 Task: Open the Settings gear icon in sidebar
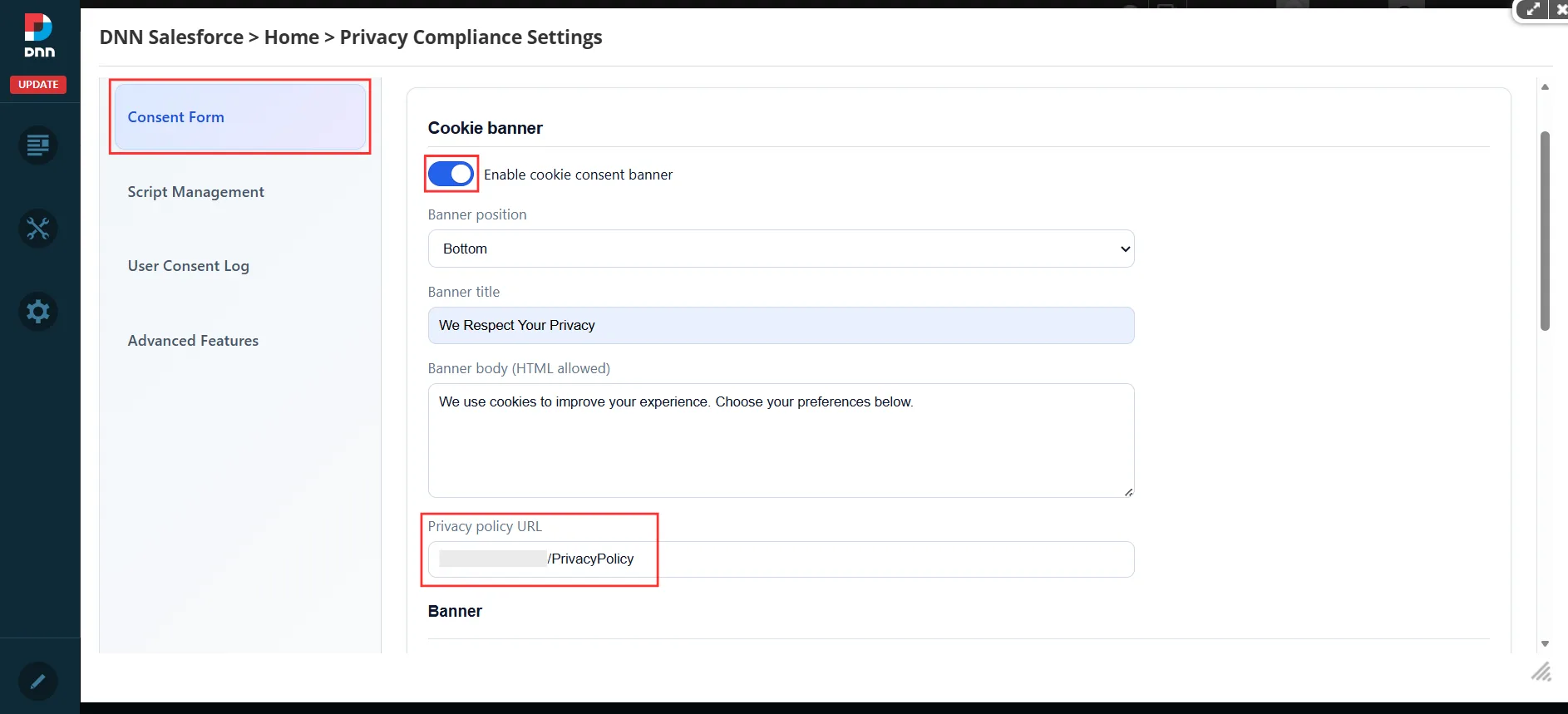coord(38,312)
